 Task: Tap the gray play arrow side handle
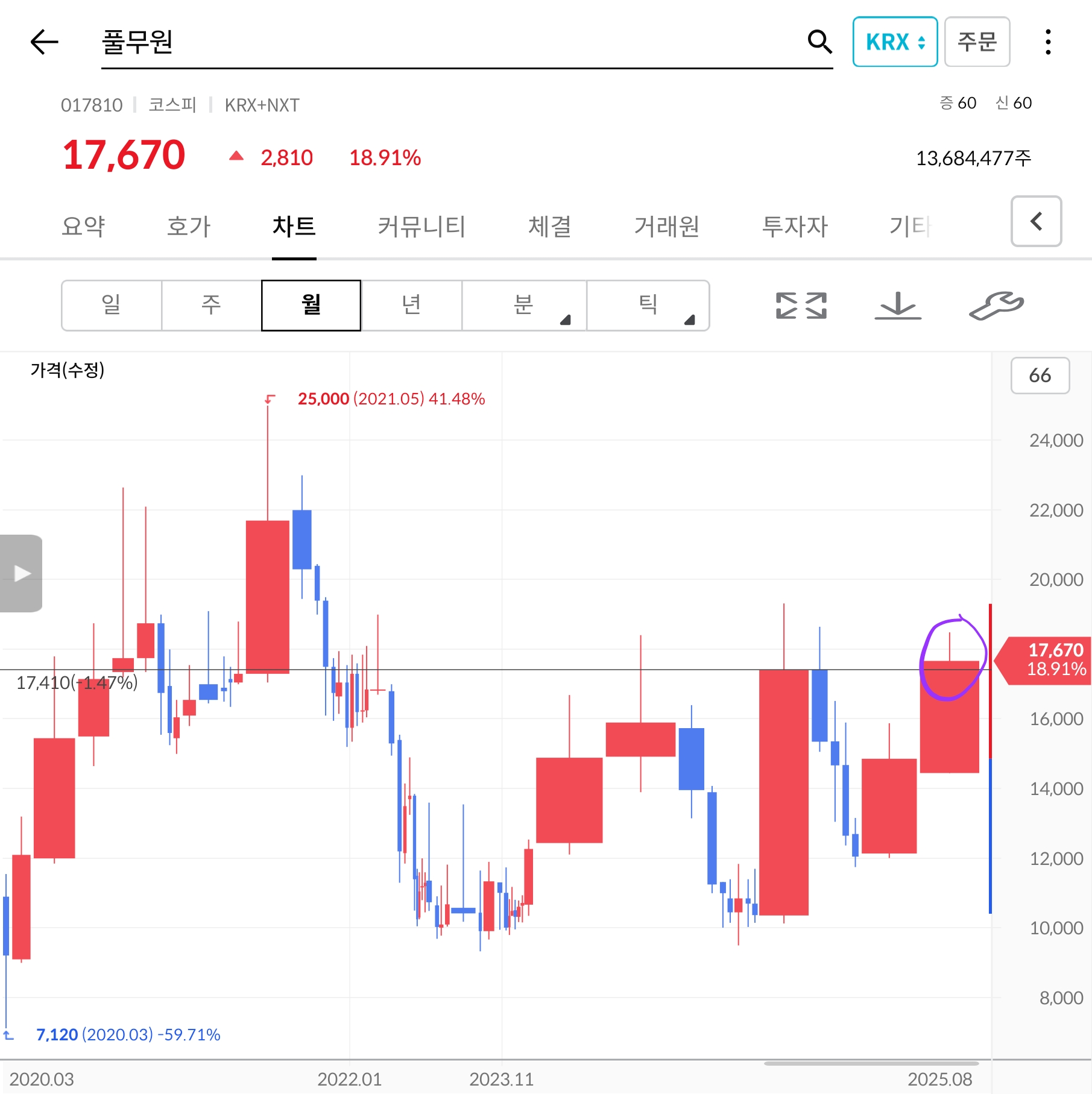click(x=21, y=573)
